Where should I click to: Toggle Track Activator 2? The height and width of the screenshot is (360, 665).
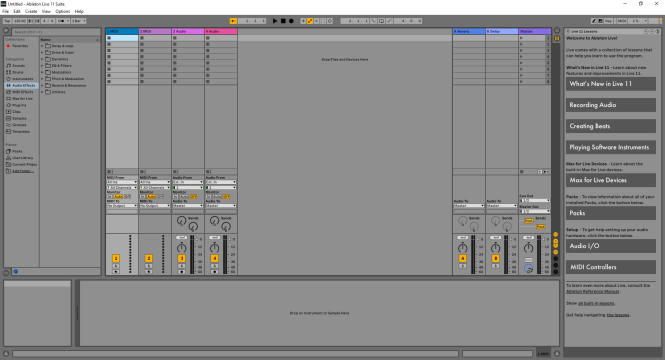point(148,258)
